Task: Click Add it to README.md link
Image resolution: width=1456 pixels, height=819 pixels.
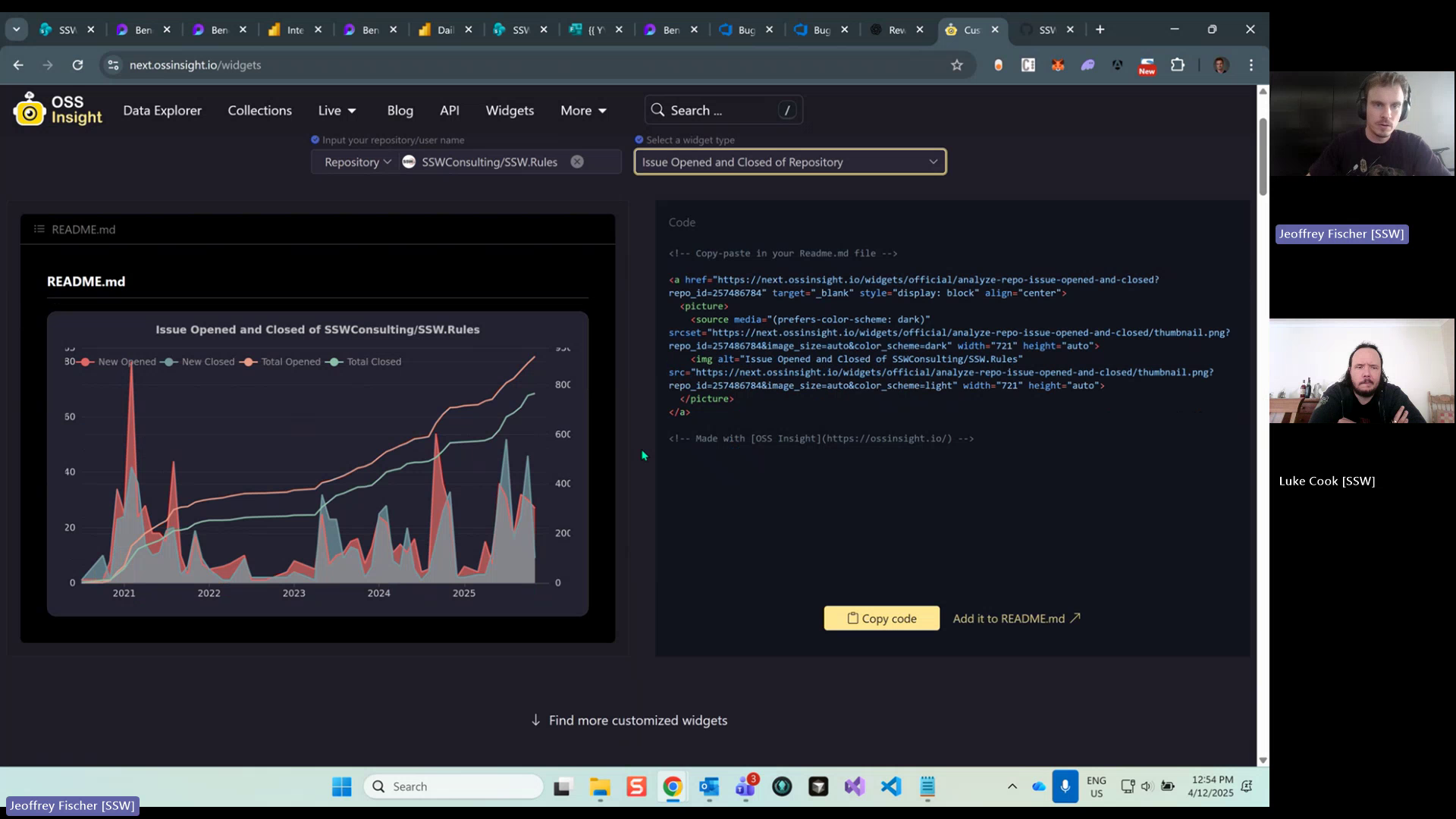Action: click(x=1016, y=618)
